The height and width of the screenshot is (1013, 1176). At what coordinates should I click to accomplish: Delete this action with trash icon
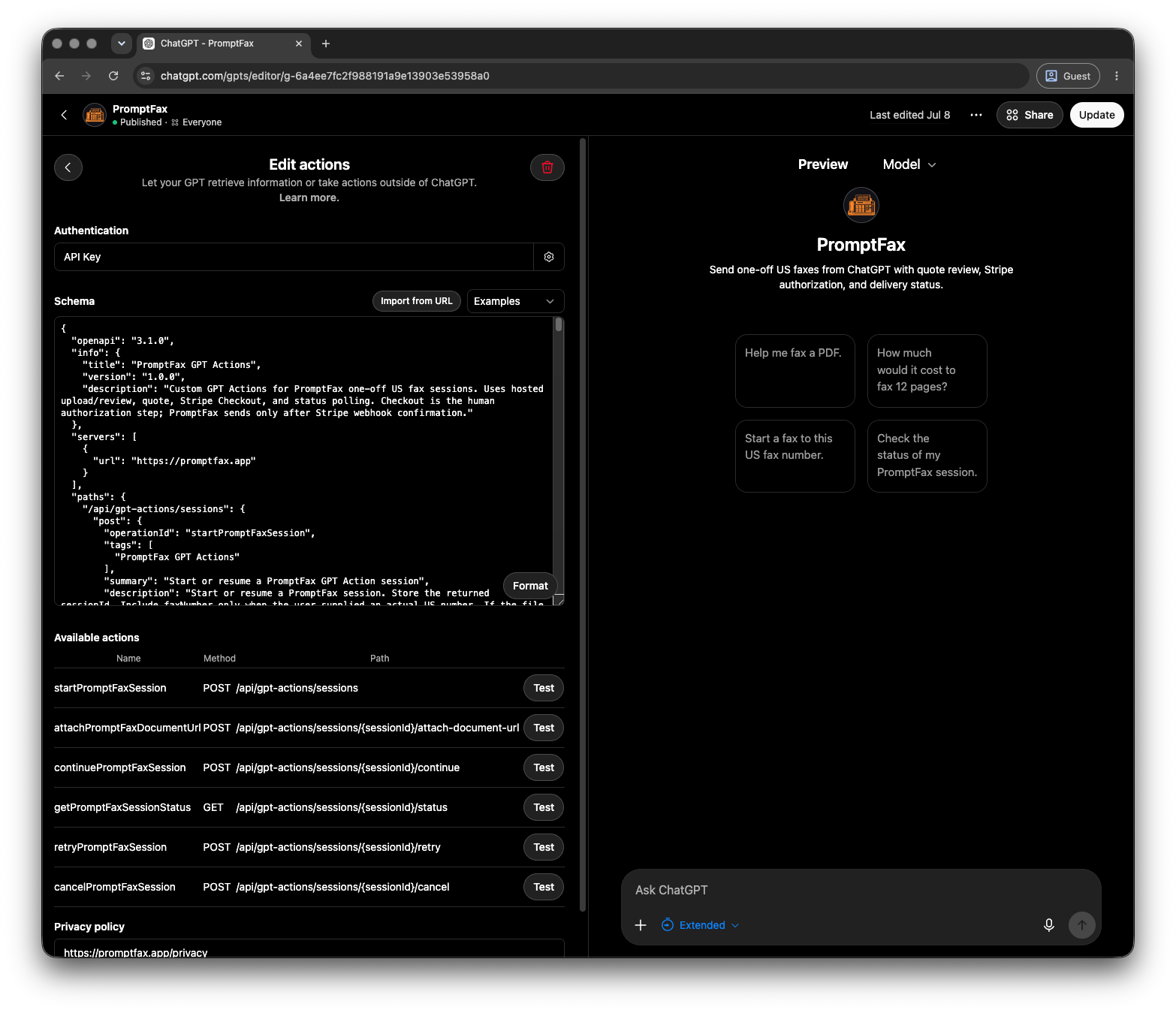click(547, 167)
